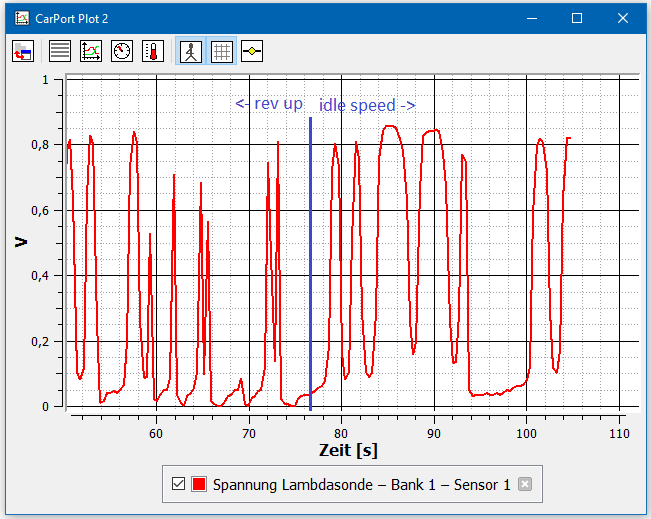The height and width of the screenshot is (519, 651).
Task: Select the Spannung Lambdasonde legend label
Action: (361, 485)
